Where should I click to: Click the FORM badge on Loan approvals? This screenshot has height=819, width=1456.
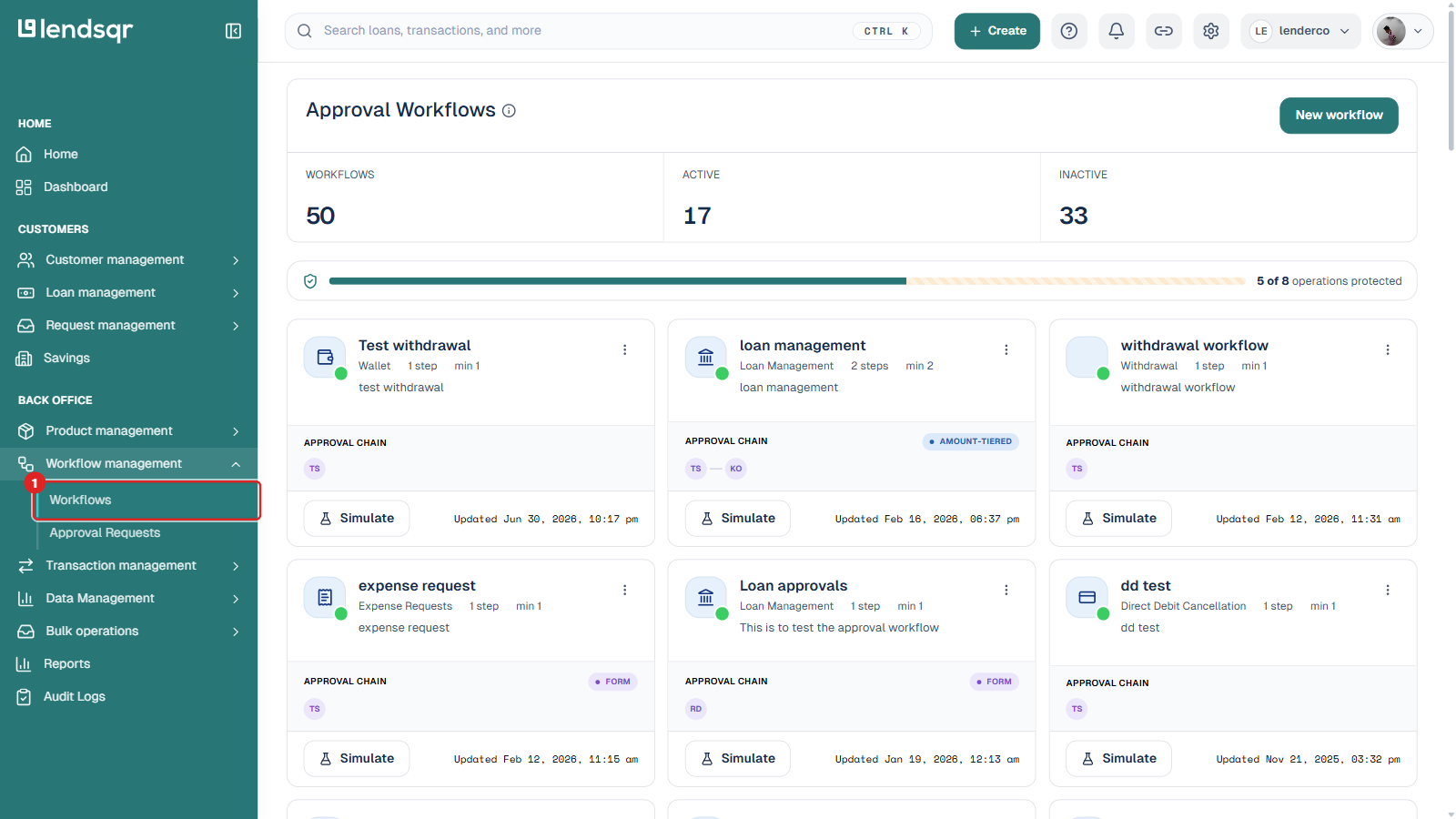pyautogui.click(x=994, y=682)
